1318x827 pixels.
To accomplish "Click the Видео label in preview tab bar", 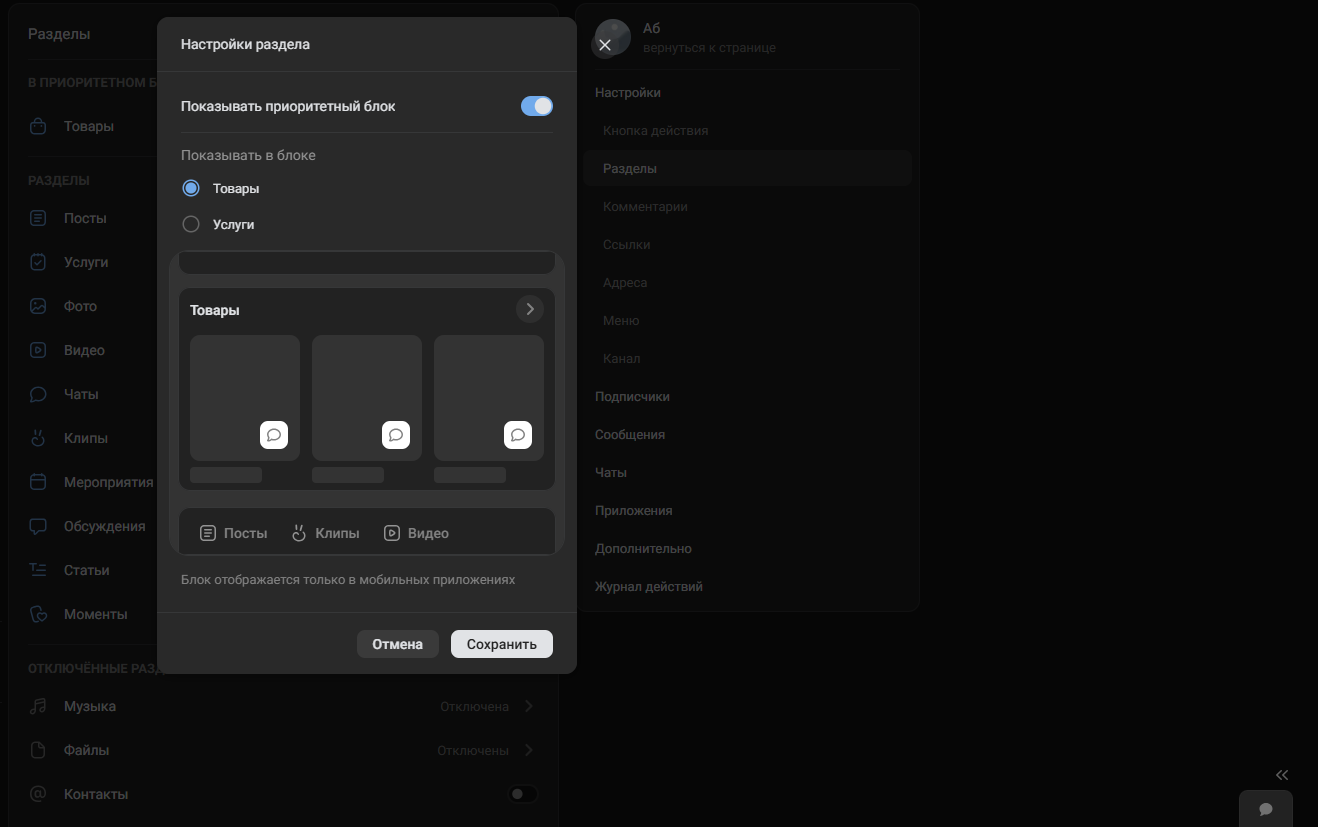I will coord(428,533).
